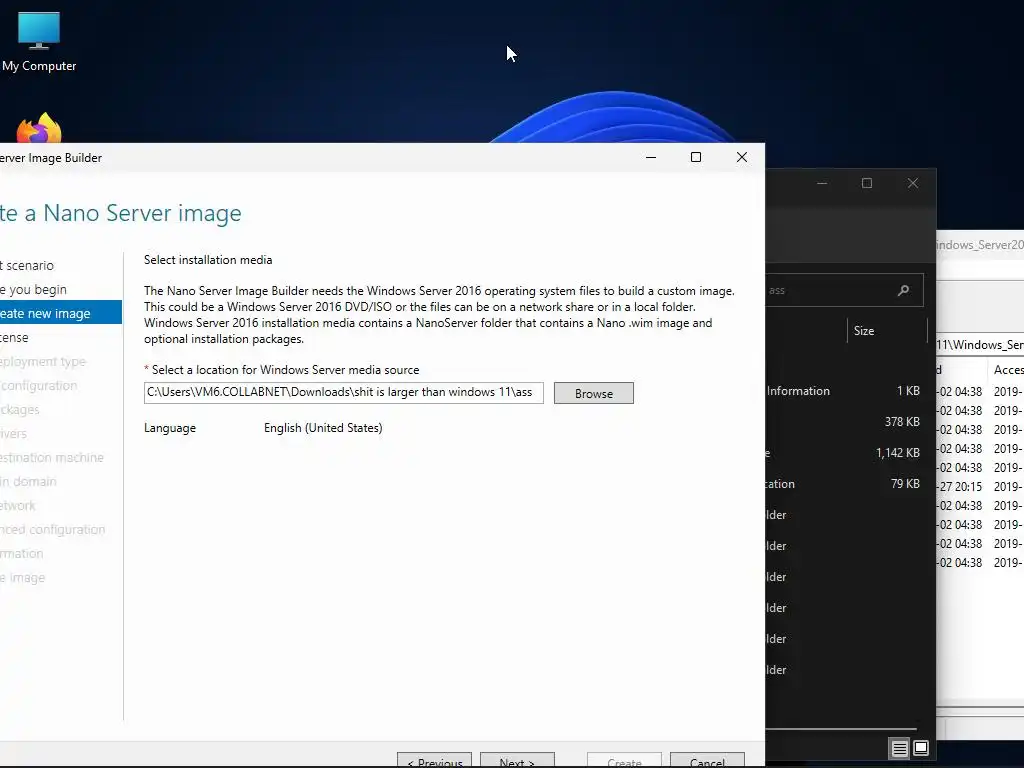Click search magnifier icon in dark Explorer window

click(903, 290)
